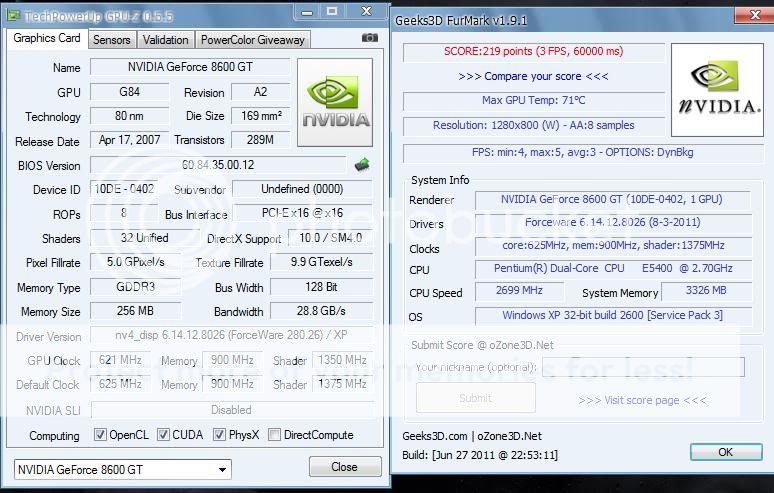Click the Resolution: 1280x800 field in FurMark
The height and width of the screenshot is (493, 774).
click(534, 125)
